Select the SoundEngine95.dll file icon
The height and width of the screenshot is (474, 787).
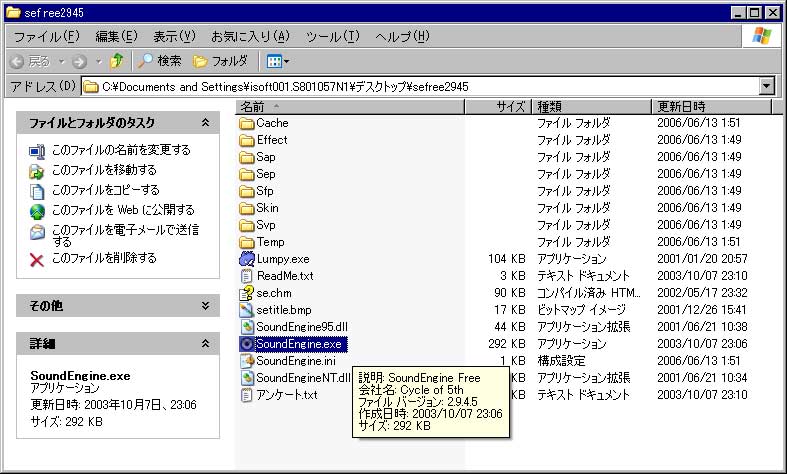coord(246,327)
